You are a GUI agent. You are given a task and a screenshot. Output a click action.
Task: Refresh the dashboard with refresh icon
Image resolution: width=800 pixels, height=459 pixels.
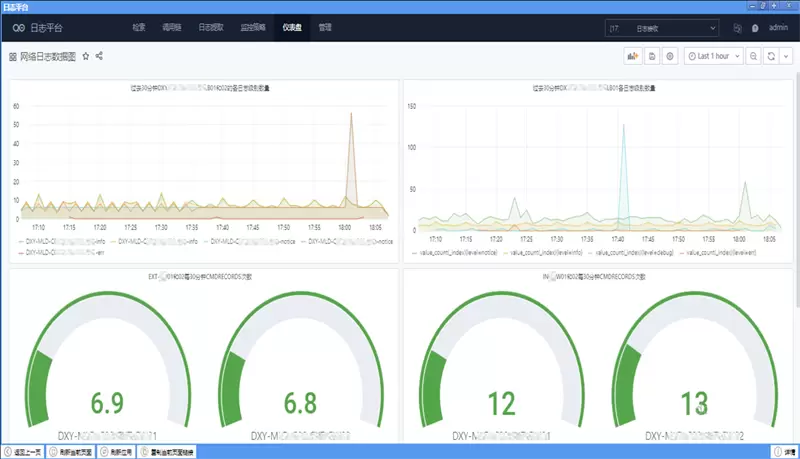[771, 57]
